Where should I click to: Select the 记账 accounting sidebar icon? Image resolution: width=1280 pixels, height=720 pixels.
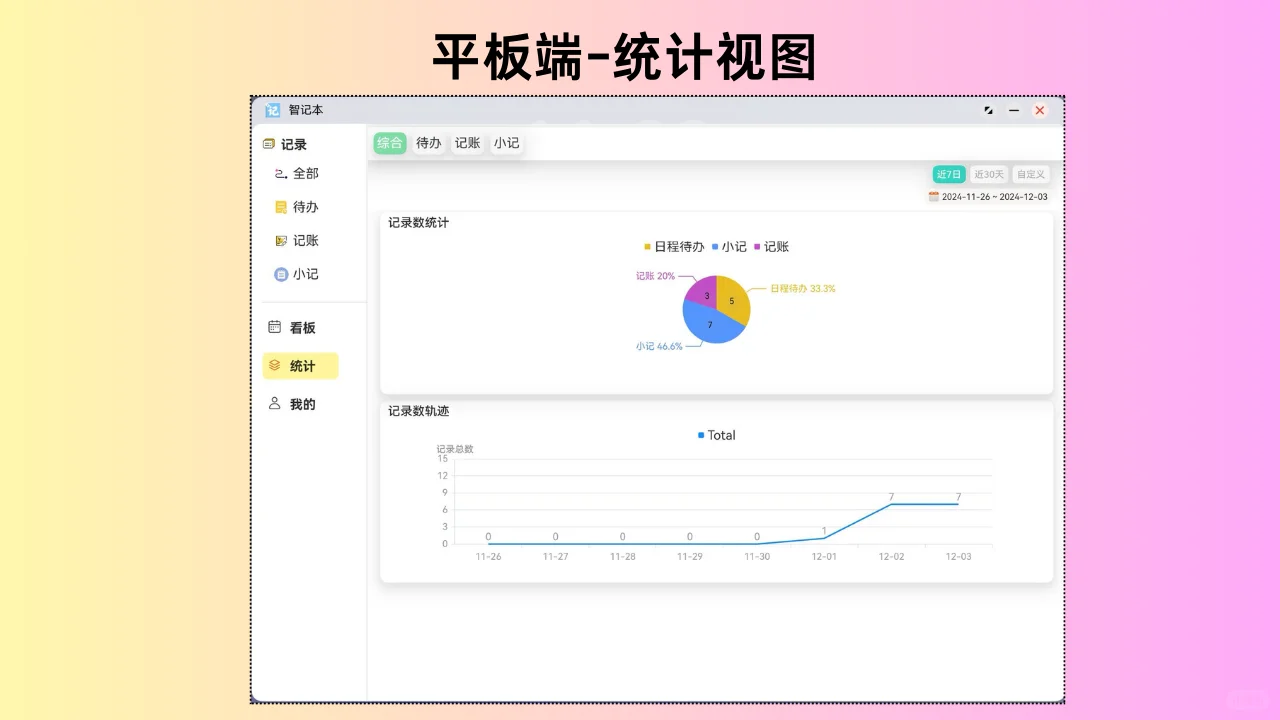[x=281, y=240]
